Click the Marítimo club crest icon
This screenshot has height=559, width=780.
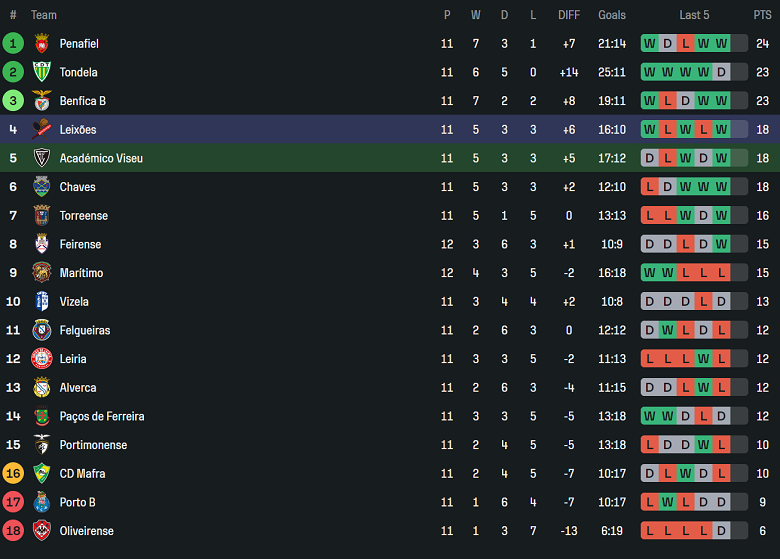(42, 272)
